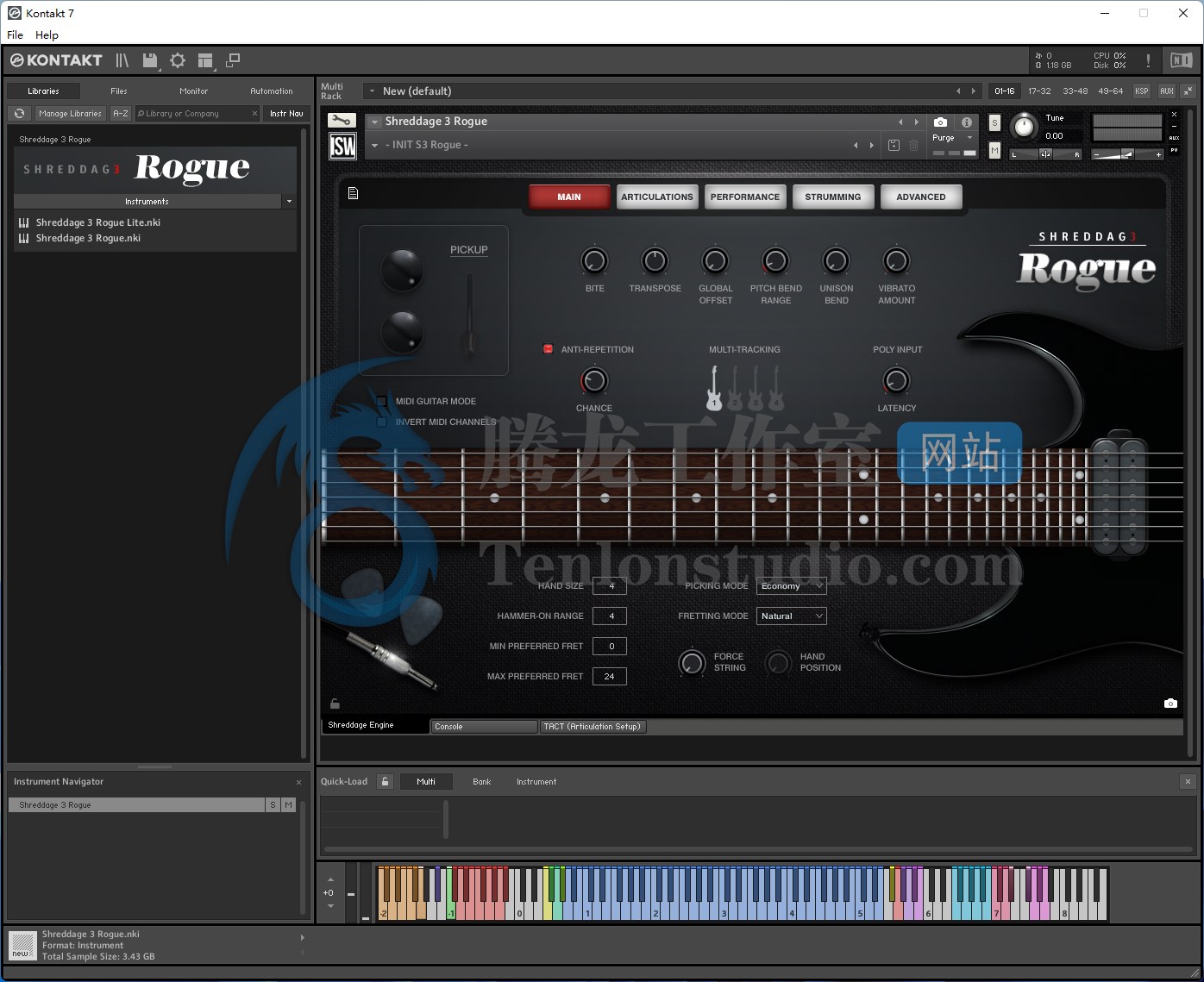Clear the library search field
The width and height of the screenshot is (1204, 982).
pyautogui.click(x=254, y=113)
